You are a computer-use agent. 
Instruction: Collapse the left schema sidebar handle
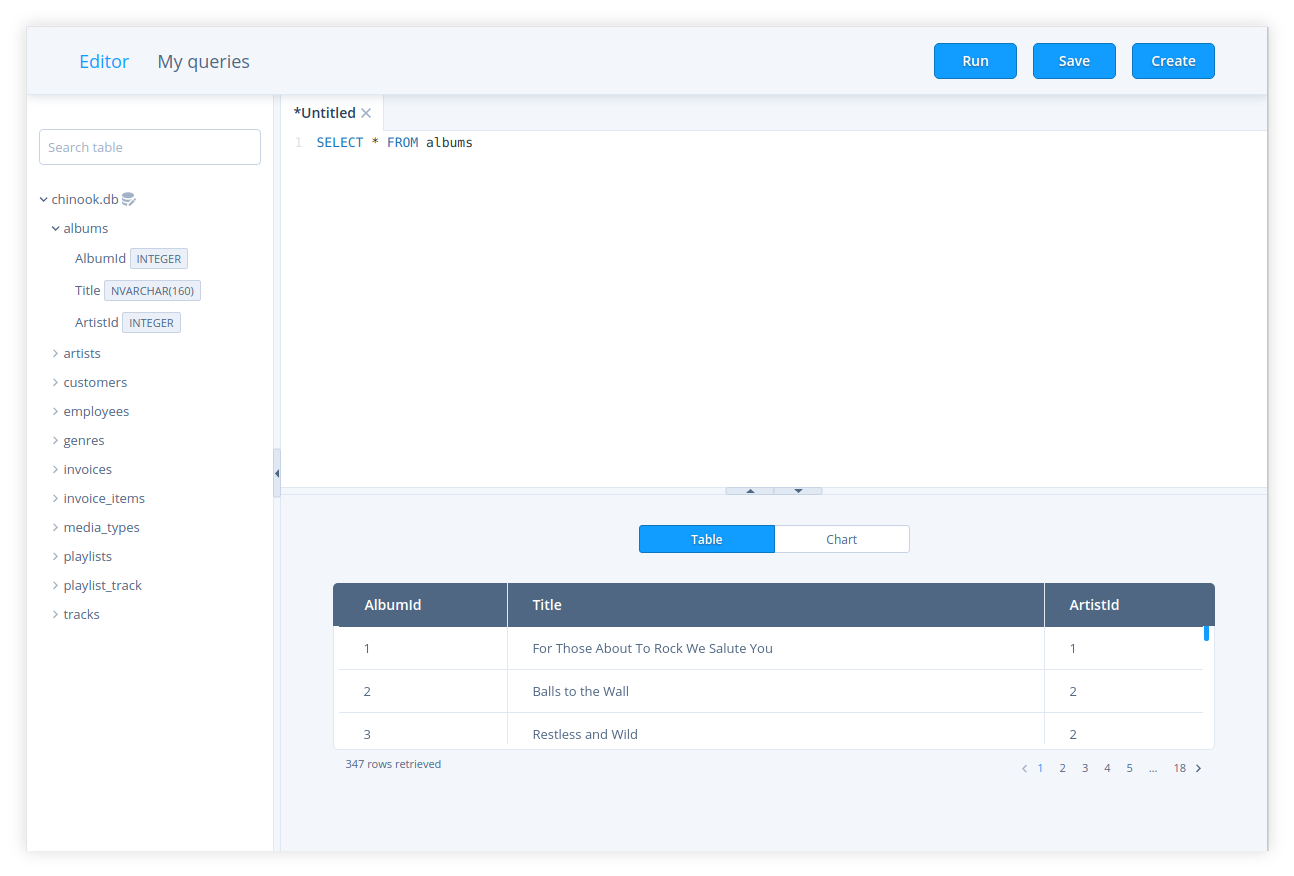[277, 473]
